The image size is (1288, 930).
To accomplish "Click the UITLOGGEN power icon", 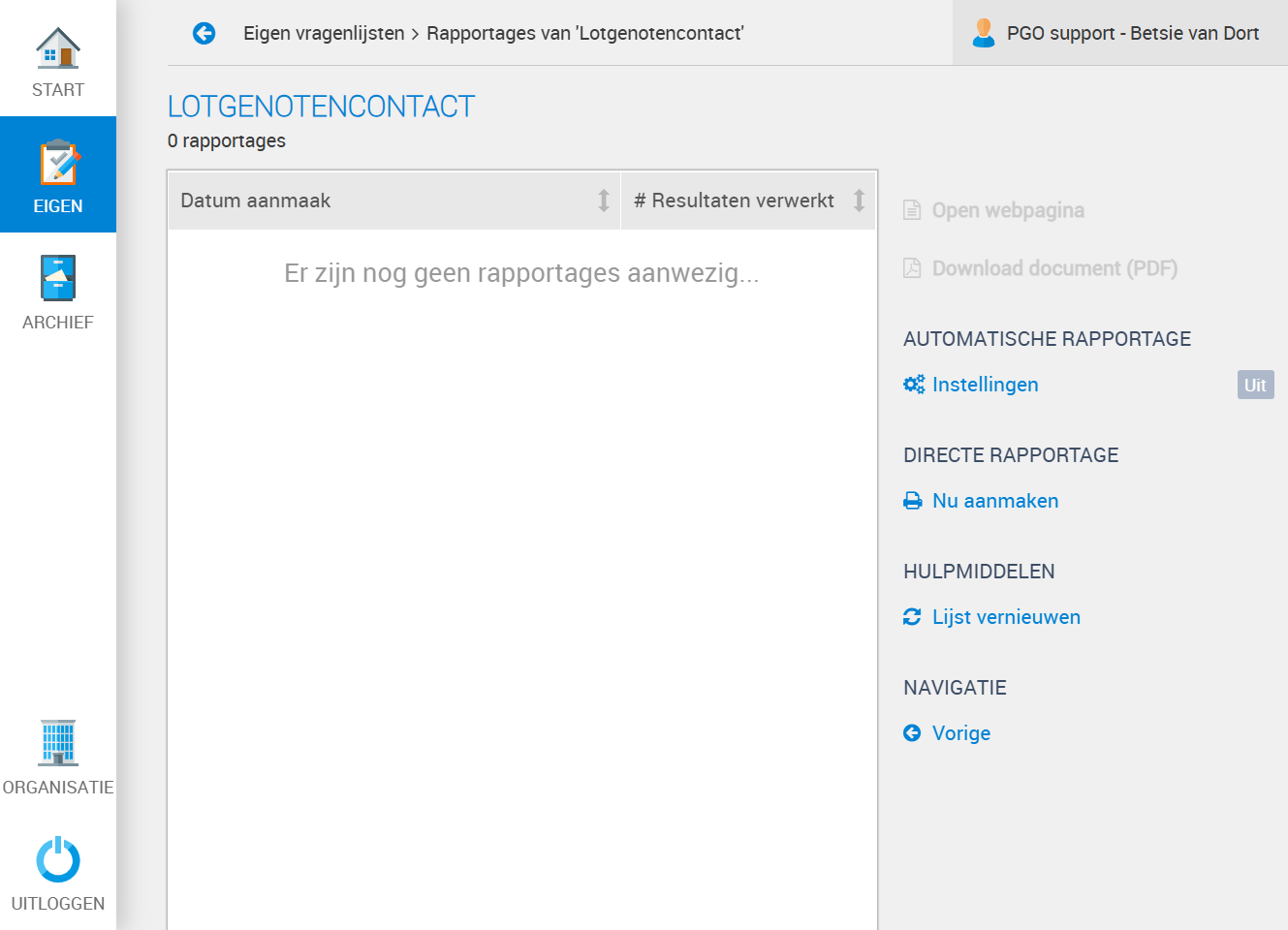I will [x=58, y=859].
